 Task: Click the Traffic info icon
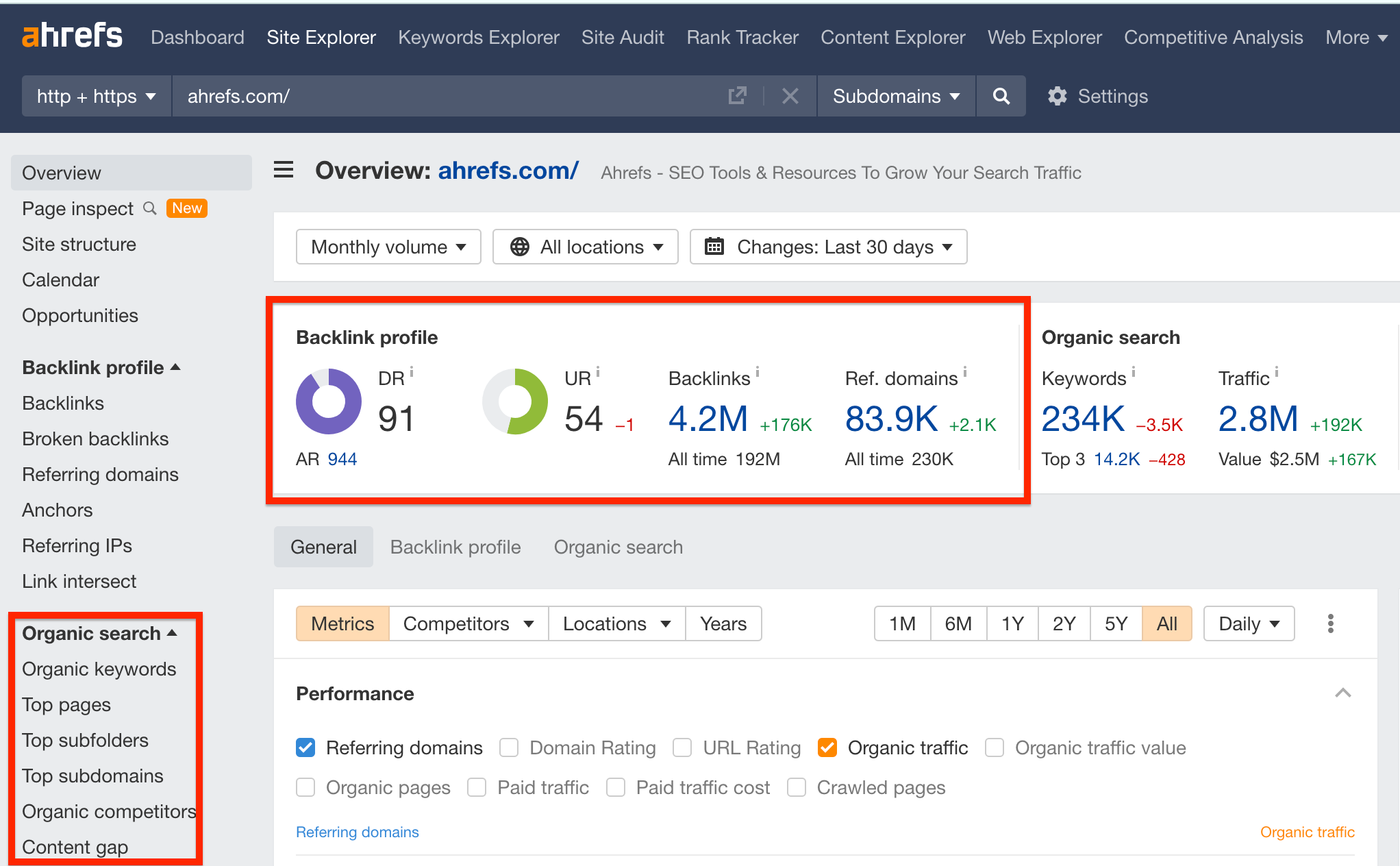1277,372
